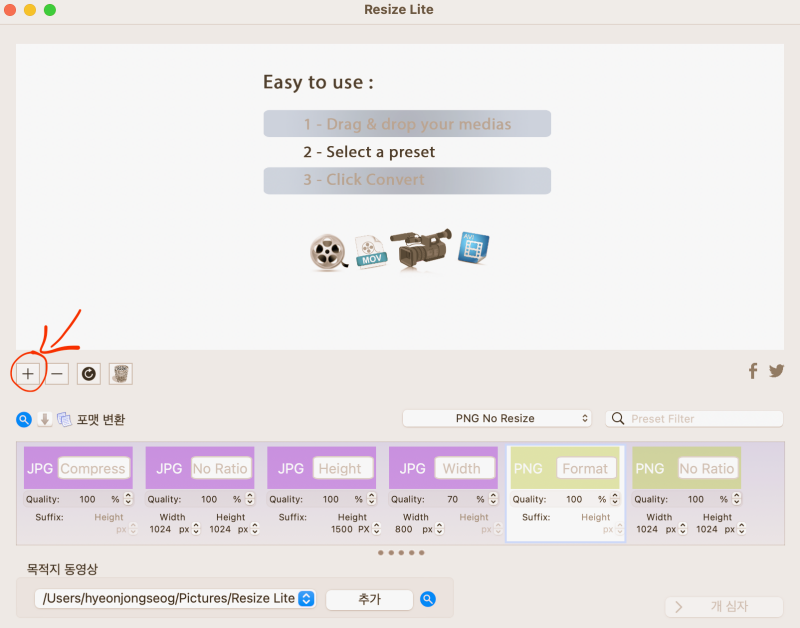This screenshot has width=800, height=628.
Task: Click the 추가 button
Action: 369,599
